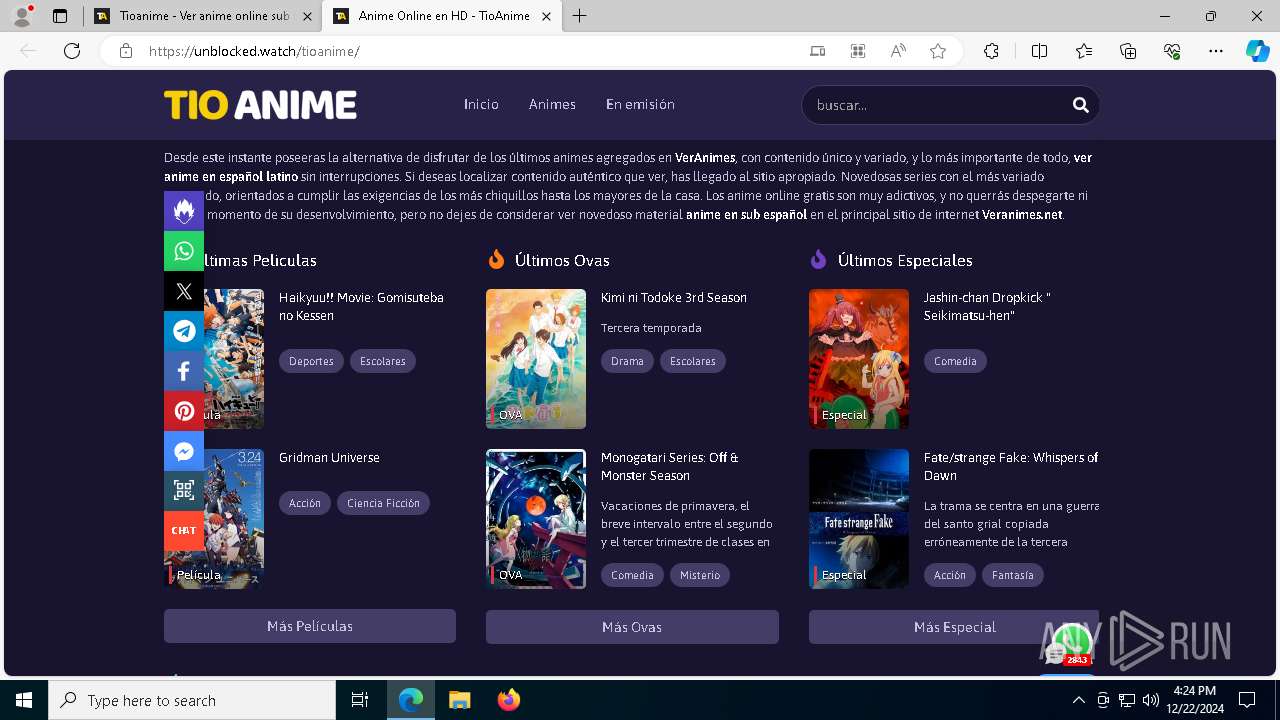
Task: Close the Anime Online en HD tab
Action: 546,16
